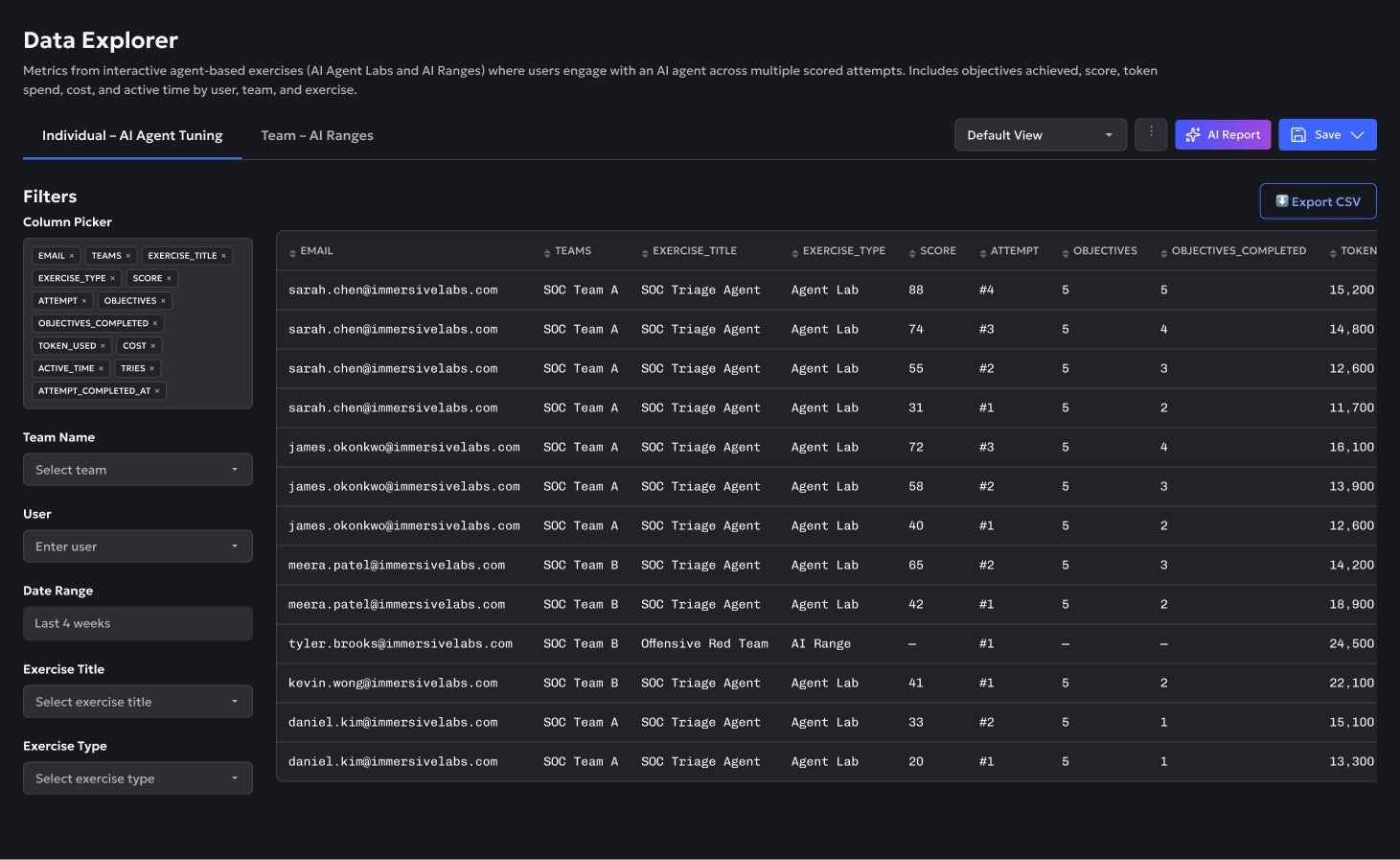This screenshot has height=860, width=1400.
Task: Click the Last 4 weeks date range field
Action: [x=138, y=623]
